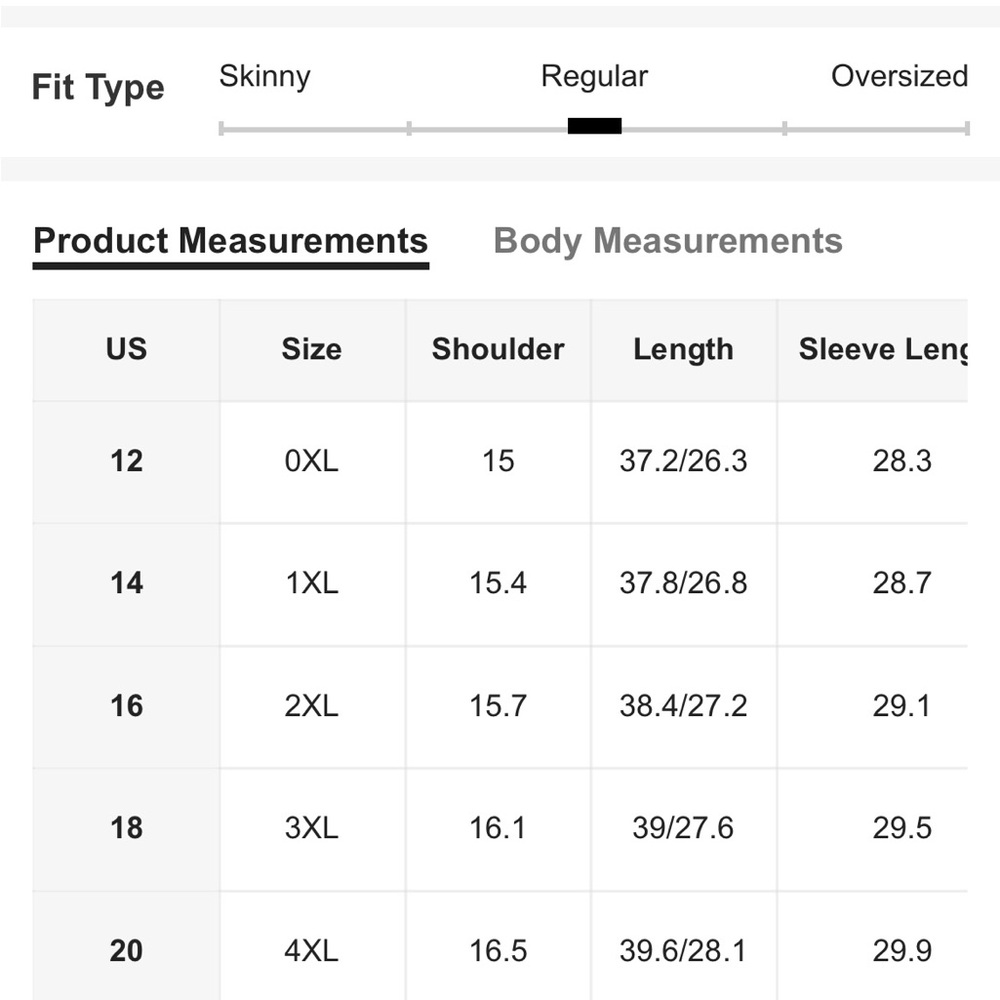Click the Regular fit slider marker
This screenshot has height=1000, width=1000.
click(594, 126)
